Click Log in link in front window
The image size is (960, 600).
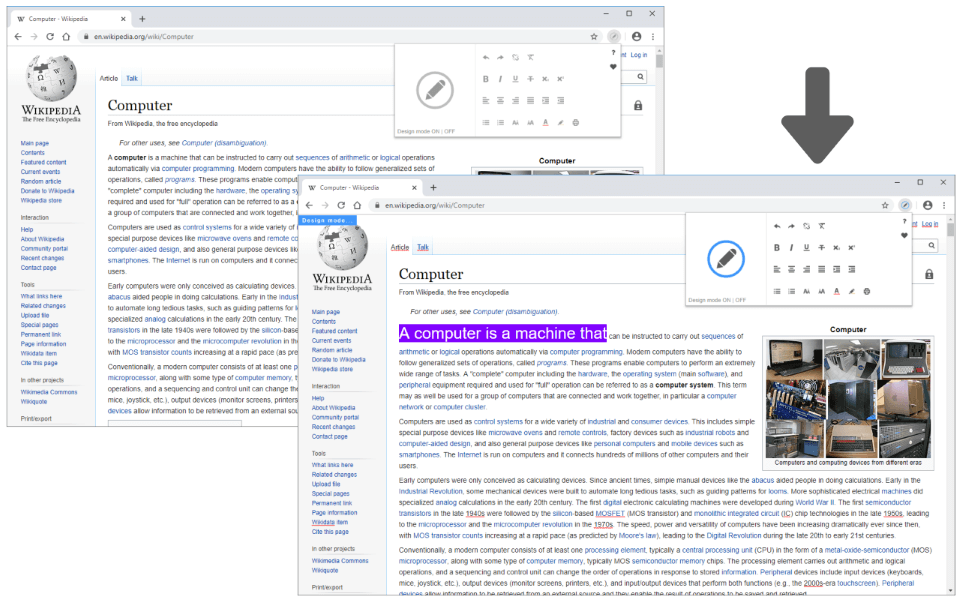[x=930, y=224]
